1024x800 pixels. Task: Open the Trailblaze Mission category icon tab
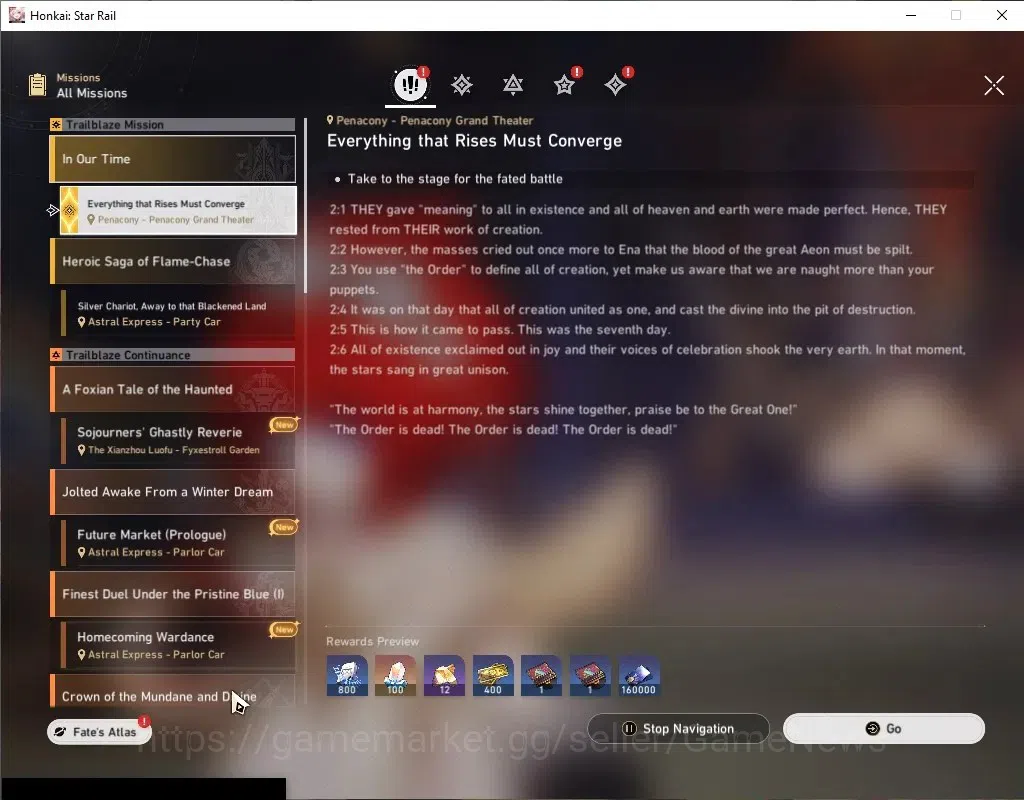click(x=462, y=85)
